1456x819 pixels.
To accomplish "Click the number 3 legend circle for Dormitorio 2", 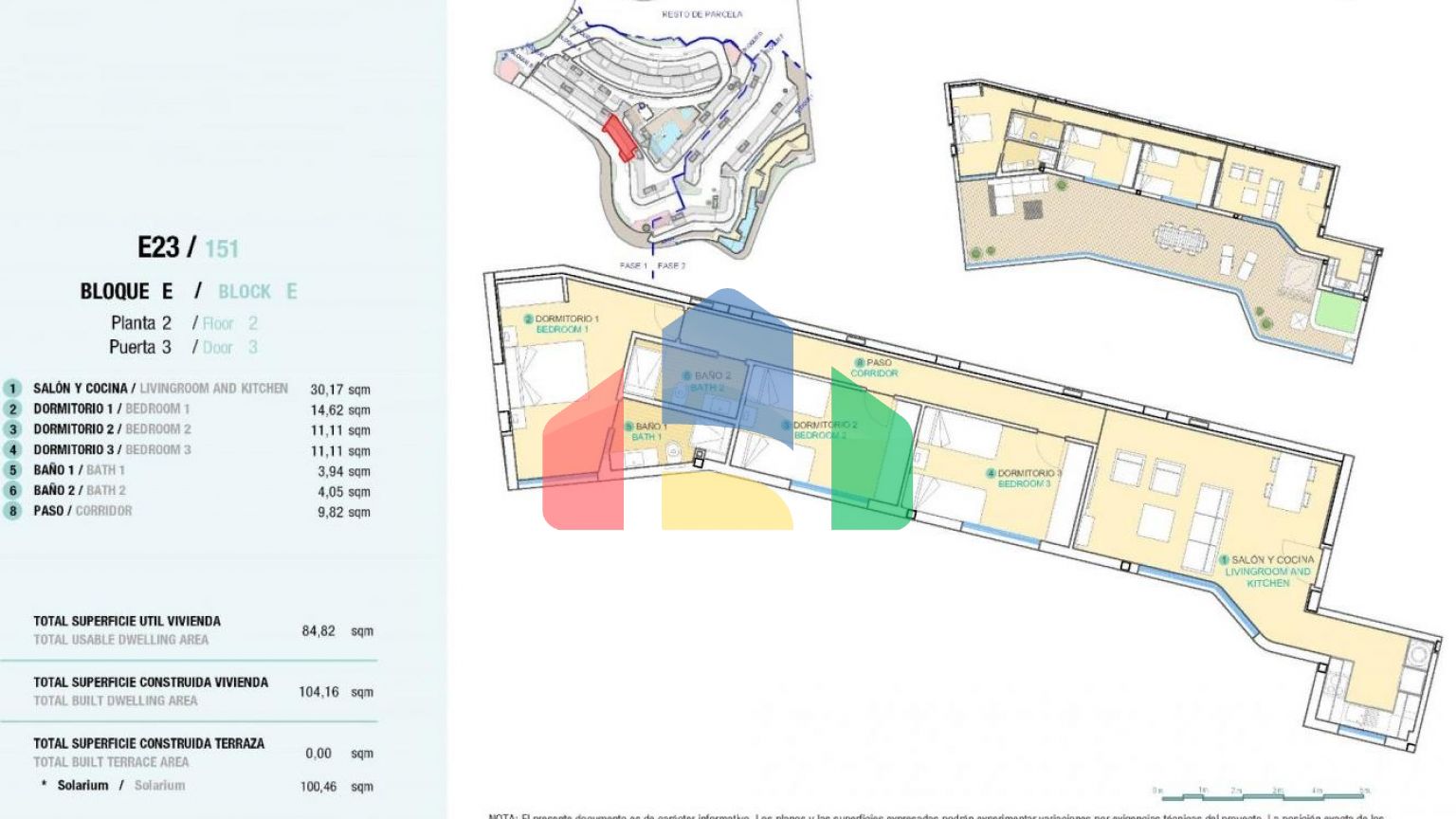I will 12,429.
